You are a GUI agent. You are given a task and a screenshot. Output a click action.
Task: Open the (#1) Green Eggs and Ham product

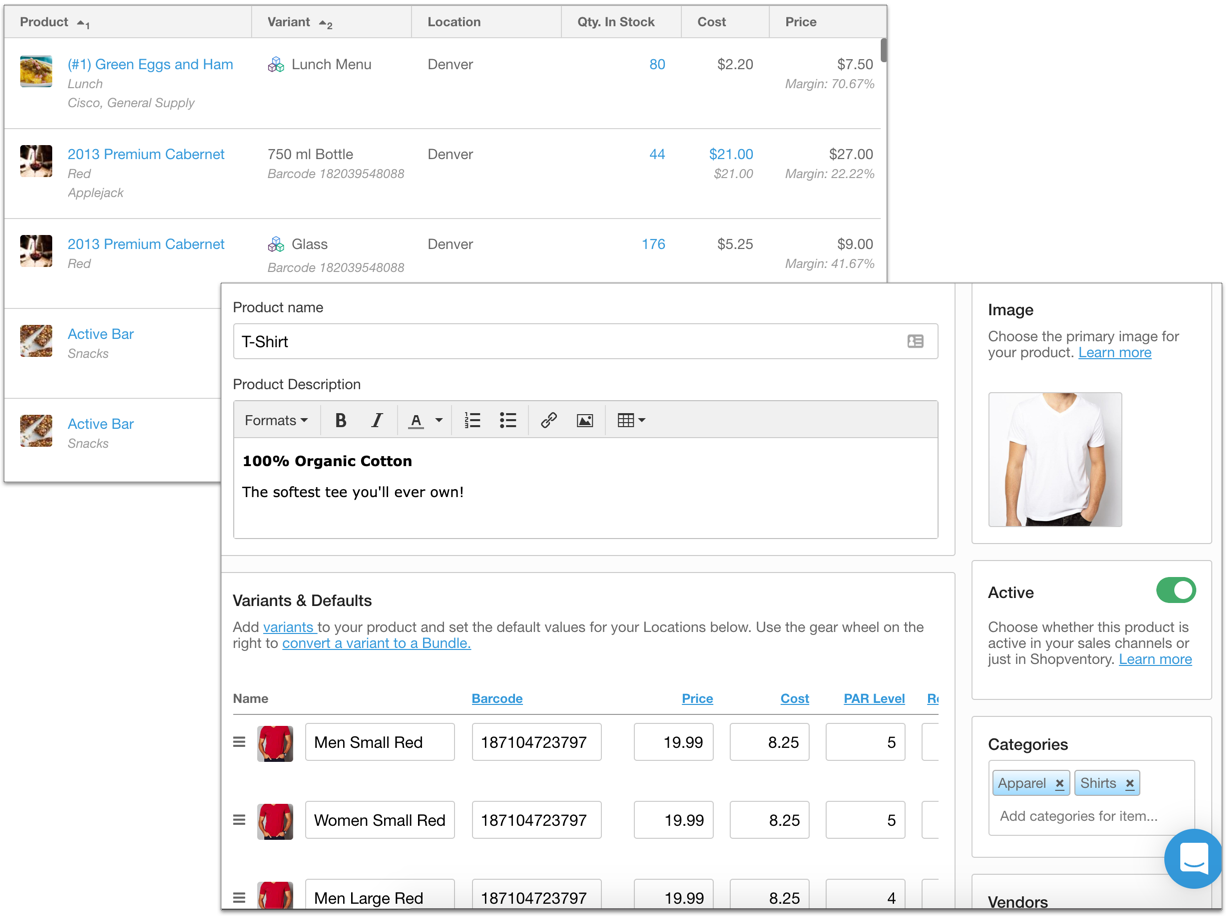click(150, 64)
